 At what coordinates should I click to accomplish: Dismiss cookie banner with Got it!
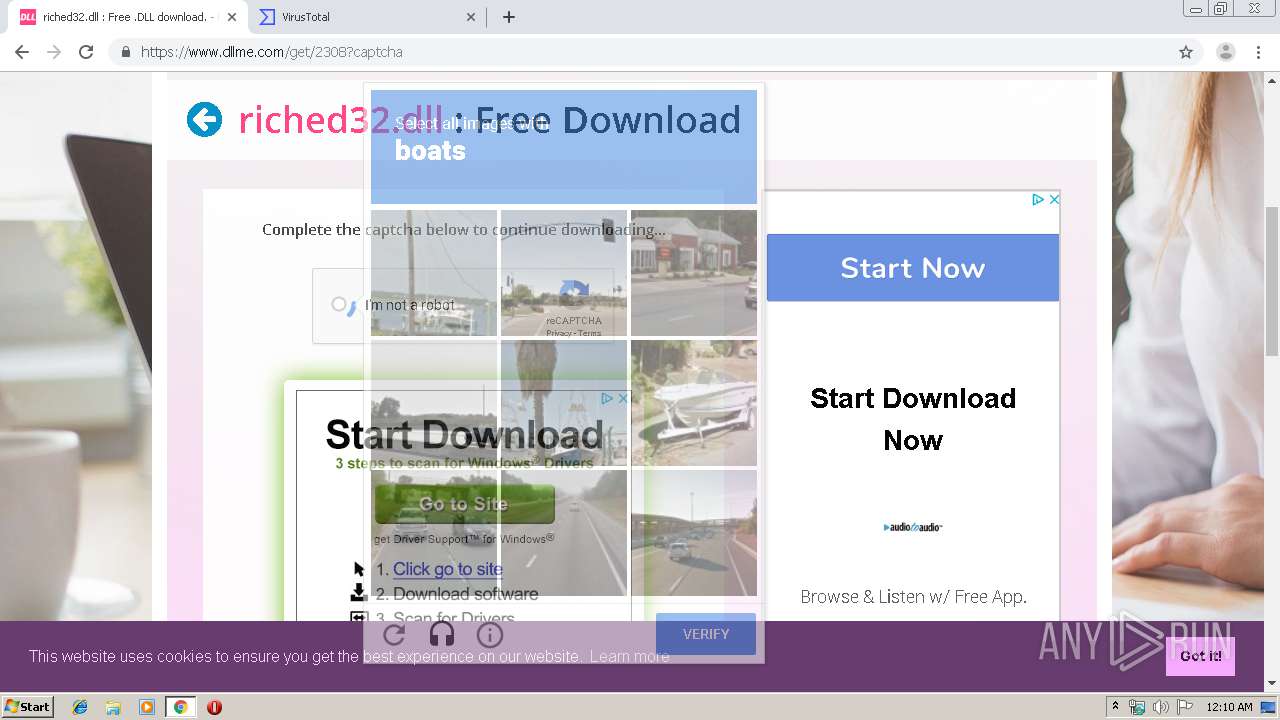click(1200, 656)
